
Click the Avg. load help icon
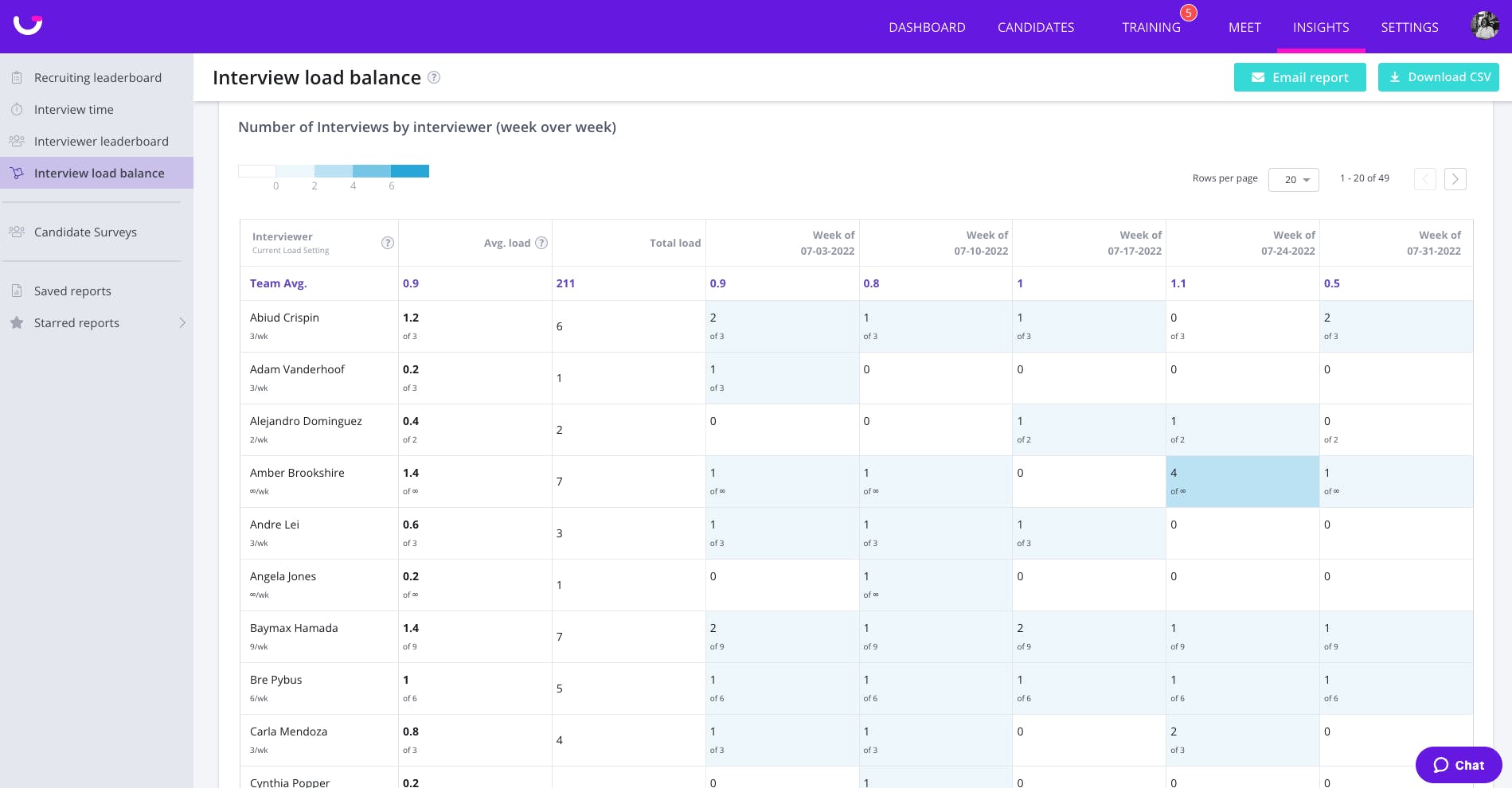(541, 243)
